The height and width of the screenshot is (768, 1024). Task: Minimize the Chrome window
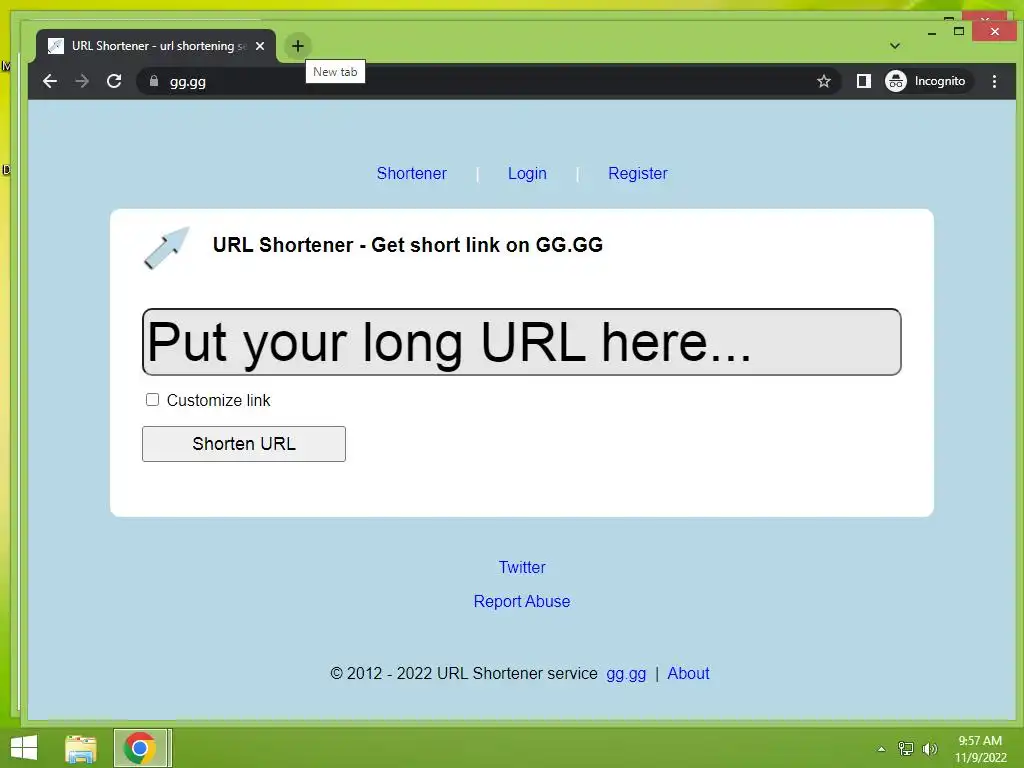(931, 32)
